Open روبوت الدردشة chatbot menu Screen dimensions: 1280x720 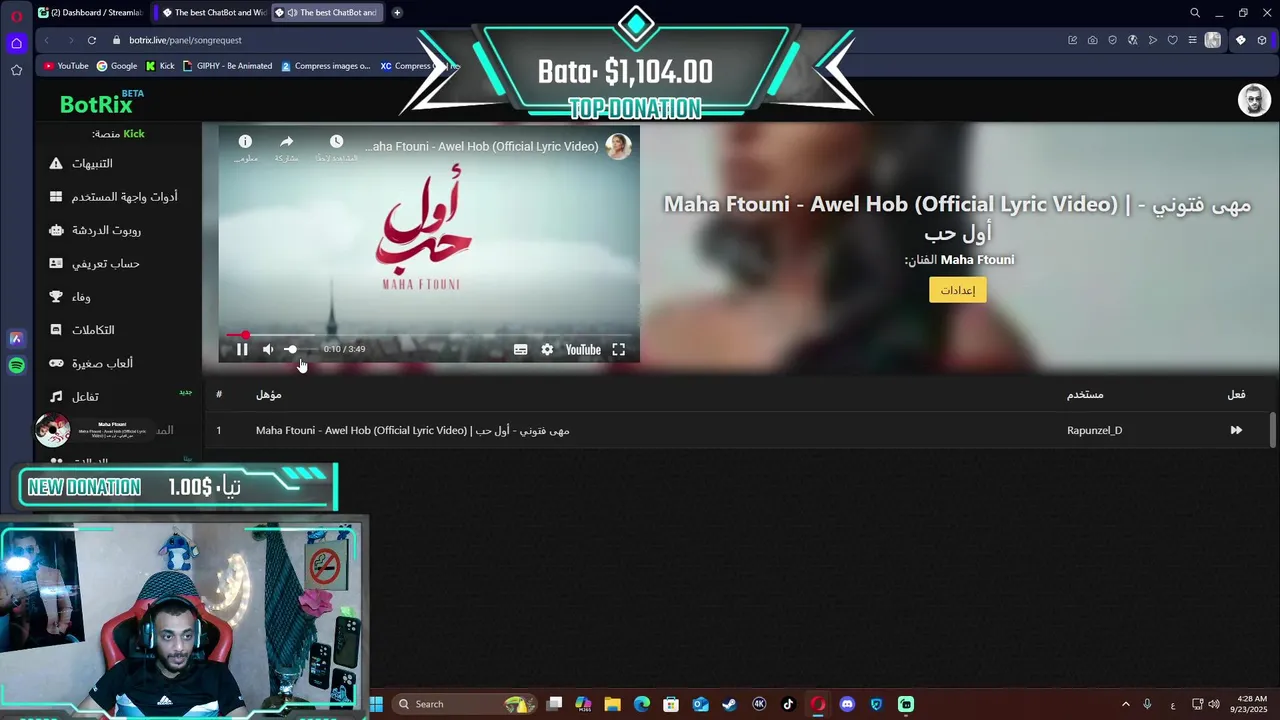pos(96,230)
